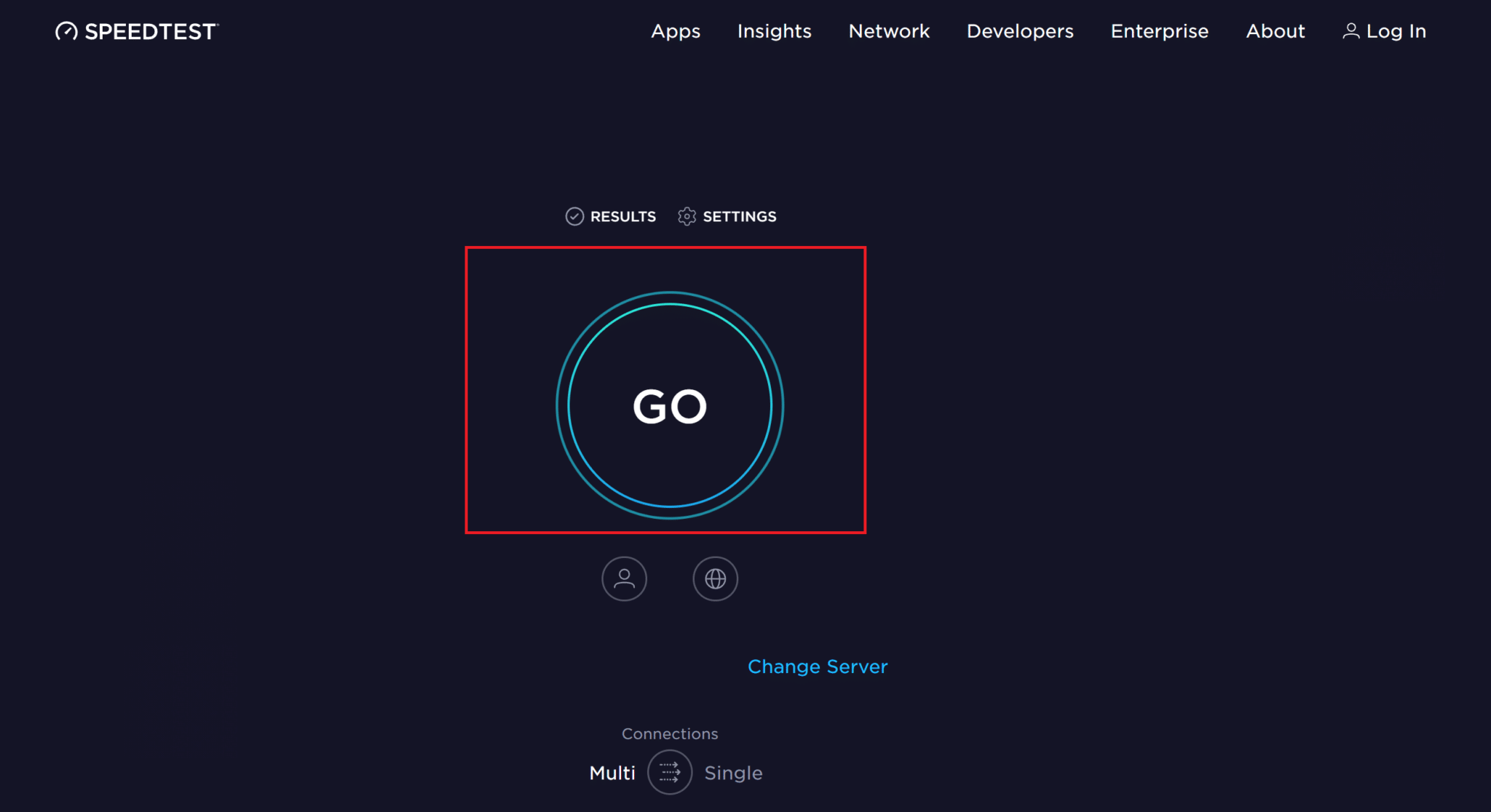Click the user profile icon
Image resolution: width=1491 pixels, height=812 pixels.
pyautogui.click(x=624, y=578)
